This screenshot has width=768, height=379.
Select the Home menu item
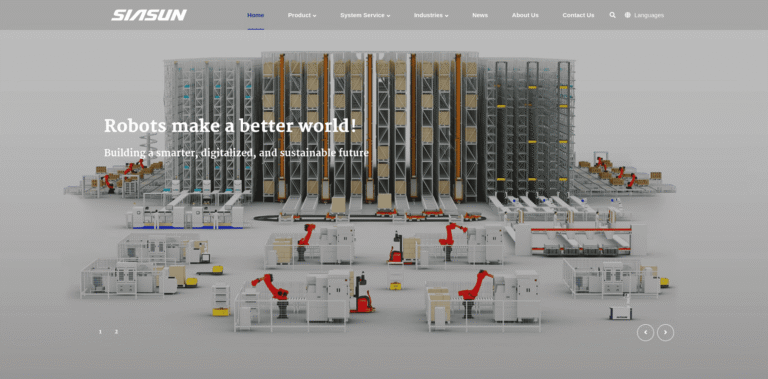(255, 15)
